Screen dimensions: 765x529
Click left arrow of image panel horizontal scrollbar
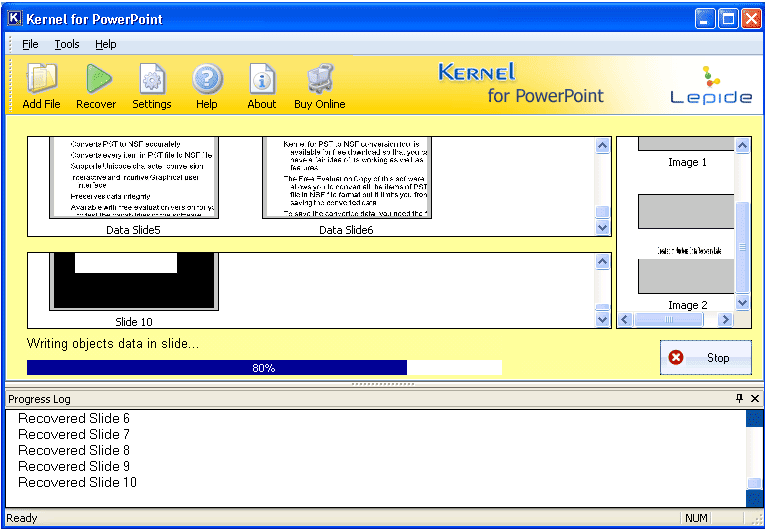click(x=625, y=320)
